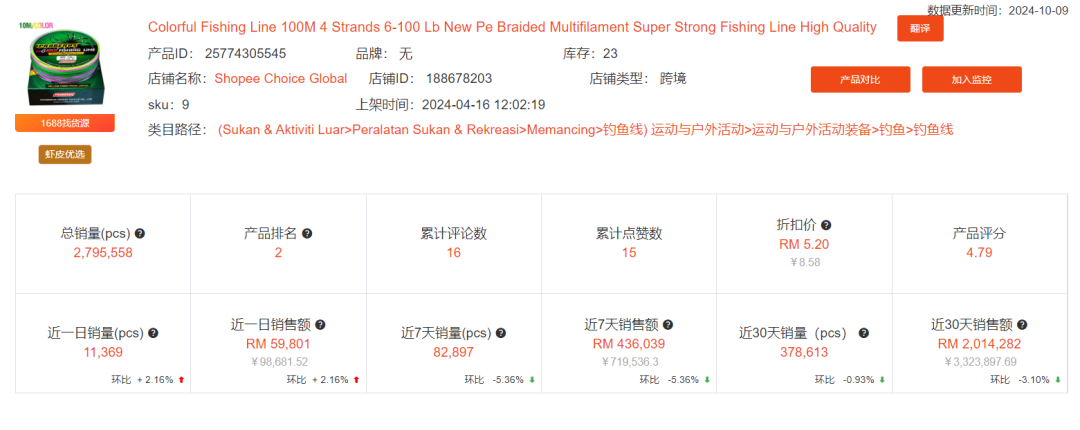Open the Sukan & Aktiviti Luar category path
This screenshot has width=1080, height=430.
[433, 130]
